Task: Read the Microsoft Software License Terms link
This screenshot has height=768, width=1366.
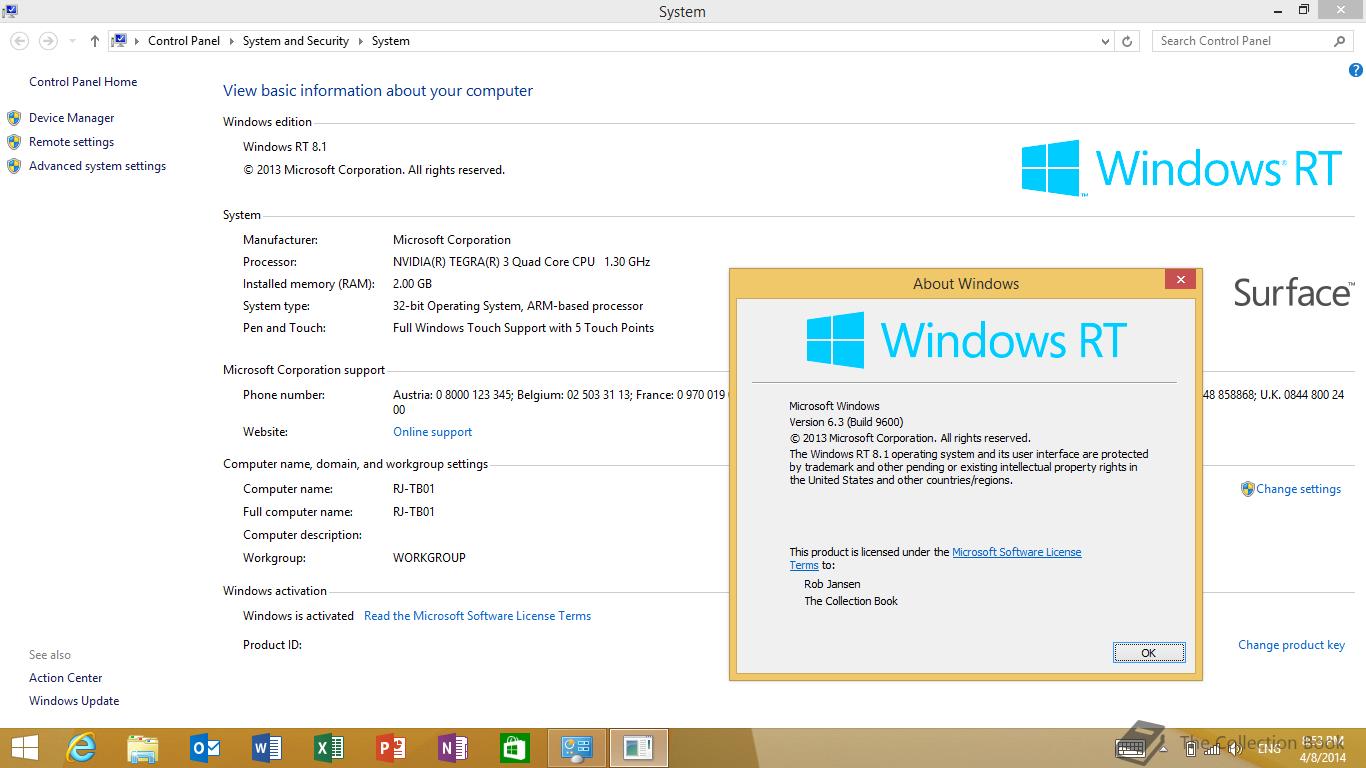Action: (477, 616)
